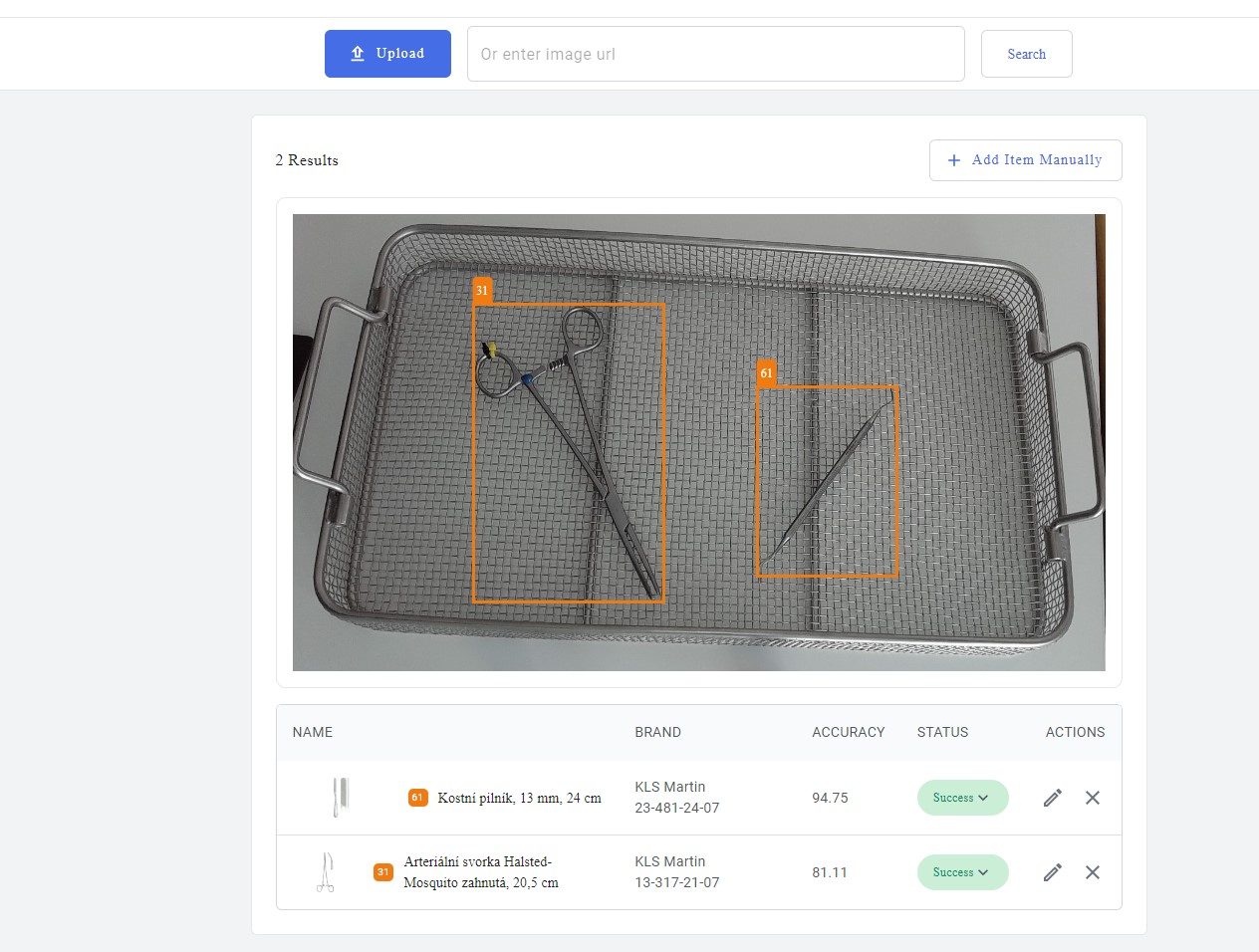Click the 61 badge in the table
This screenshot has width=1259, height=952.
[x=418, y=798]
